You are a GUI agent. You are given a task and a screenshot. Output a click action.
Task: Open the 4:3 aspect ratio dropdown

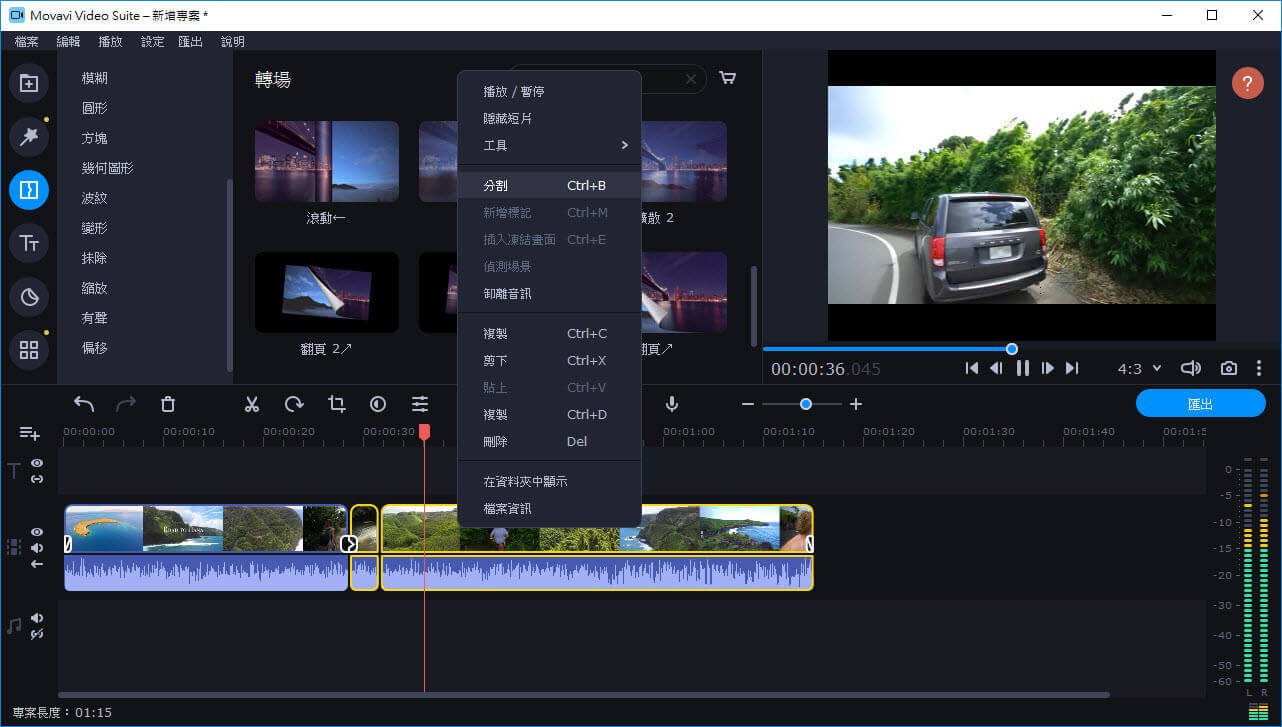(x=1139, y=368)
